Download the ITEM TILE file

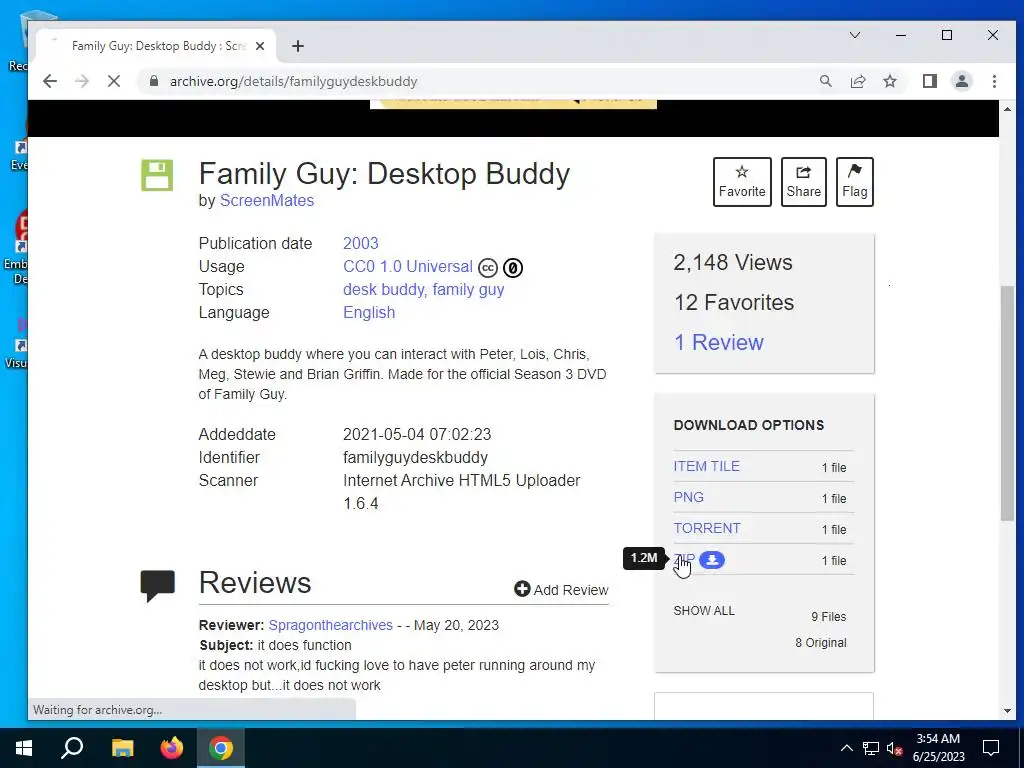point(706,466)
